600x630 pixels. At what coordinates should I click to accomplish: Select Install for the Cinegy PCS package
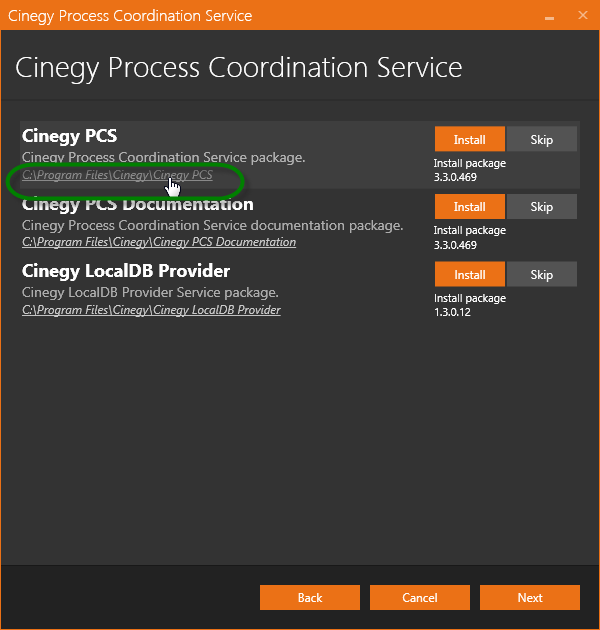click(470, 139)
